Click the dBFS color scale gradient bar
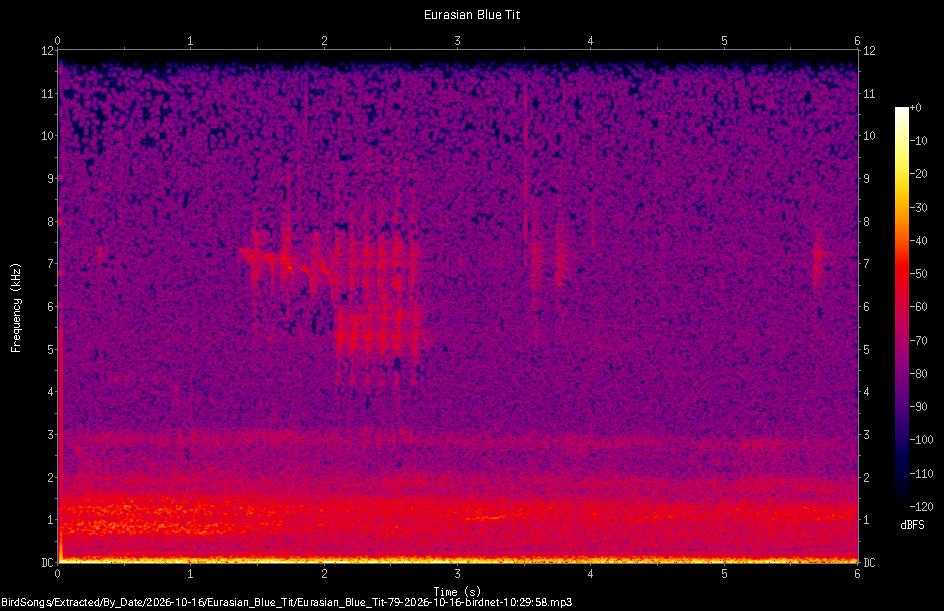Viewport: 944px width, 611px height. click(x=902, y=307)
